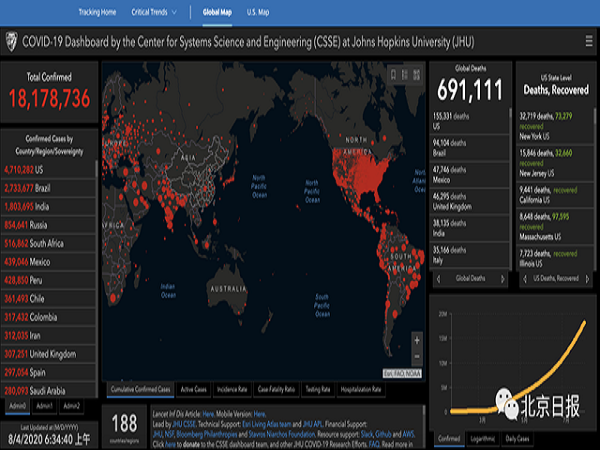Switch list to Admin2 level
This screenshot has height=450, width=600.
pyautogui.click(x=71, y=405)
